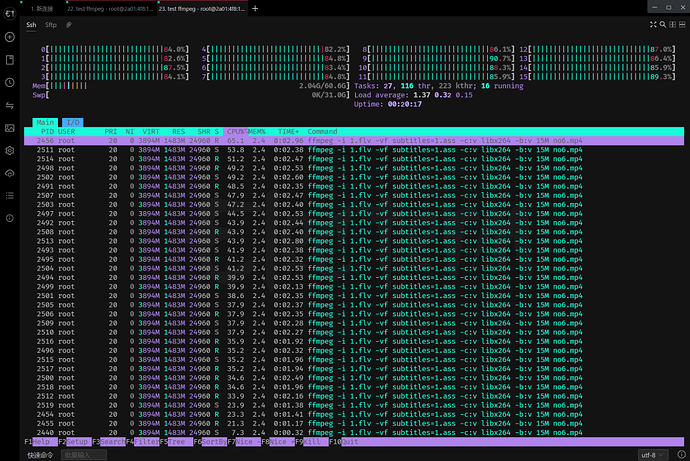Screen dimensions: 690x461
Task: Click the image icon in left sidebar
Action: click(x=10, y=127)
